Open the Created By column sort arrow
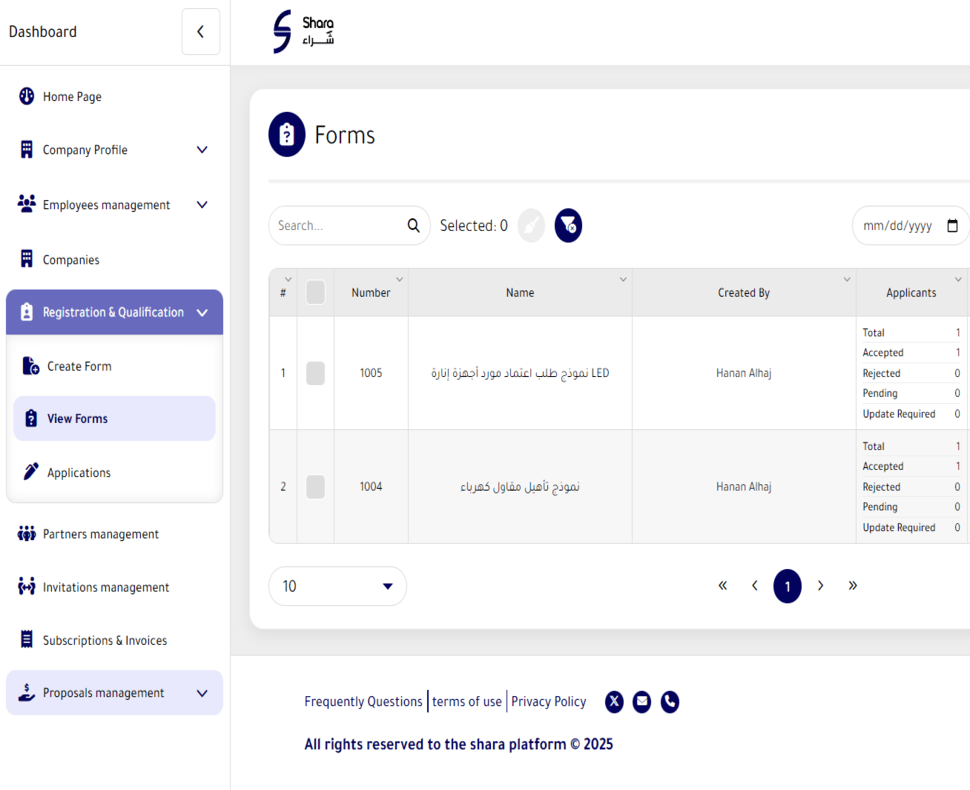Image resolution: width=970 pixels, height=790 pixels. click(x=847, y=280)
